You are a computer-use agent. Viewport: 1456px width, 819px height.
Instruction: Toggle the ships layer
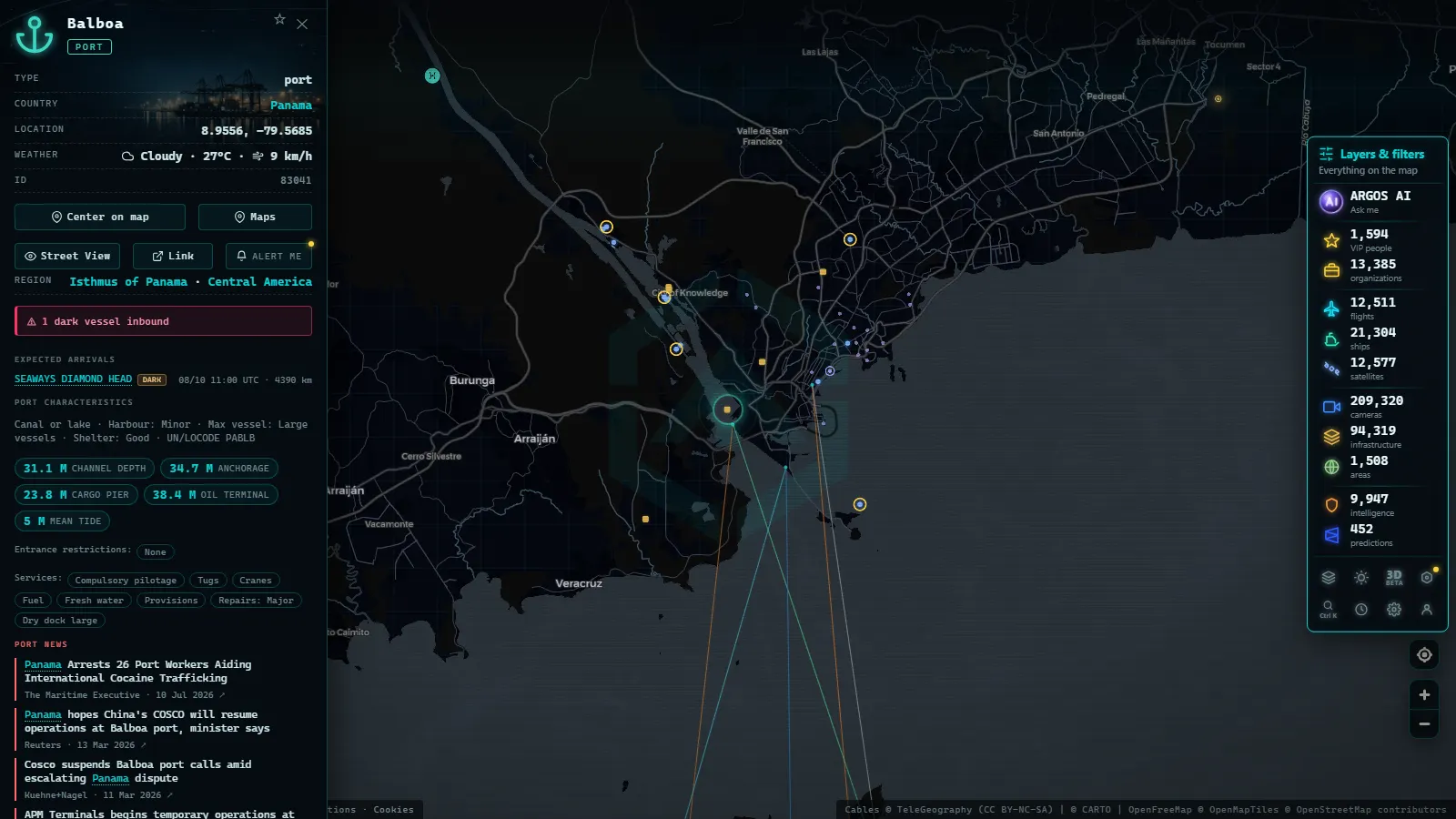(x=1377, y=339)
